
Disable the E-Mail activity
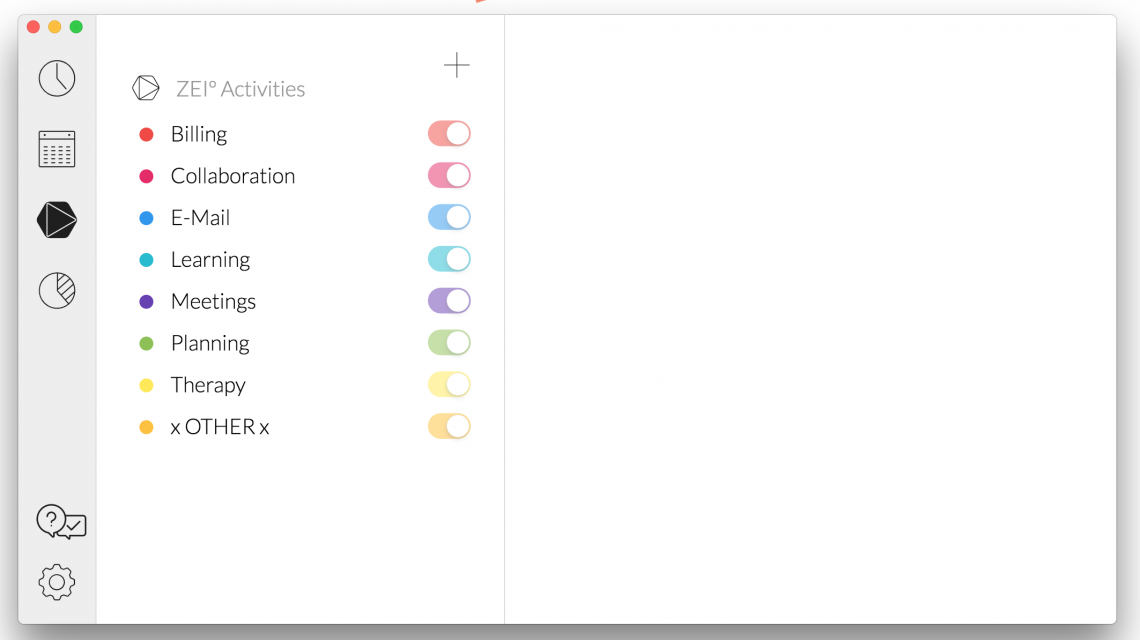point(449,217)
